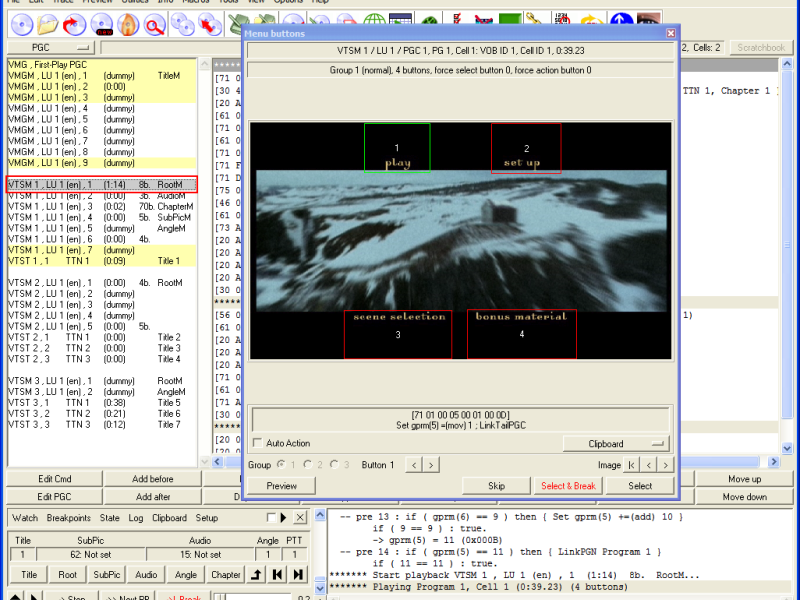Click the blue circle up-arrow icon
The image size is (800, 600).
pyautogui.click(x=621, y=19)
